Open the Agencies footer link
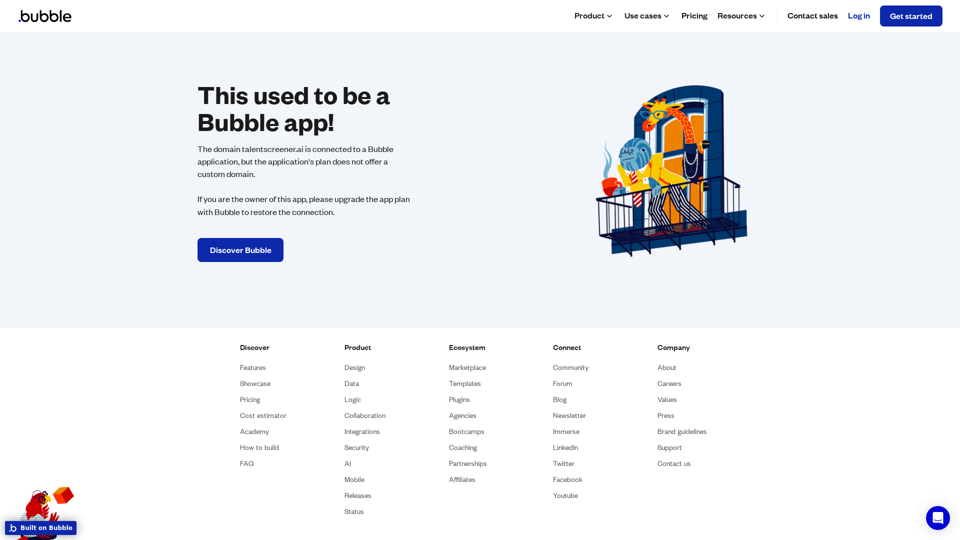The height and width of the screenshot is (540, 960). tap(462, 415)
